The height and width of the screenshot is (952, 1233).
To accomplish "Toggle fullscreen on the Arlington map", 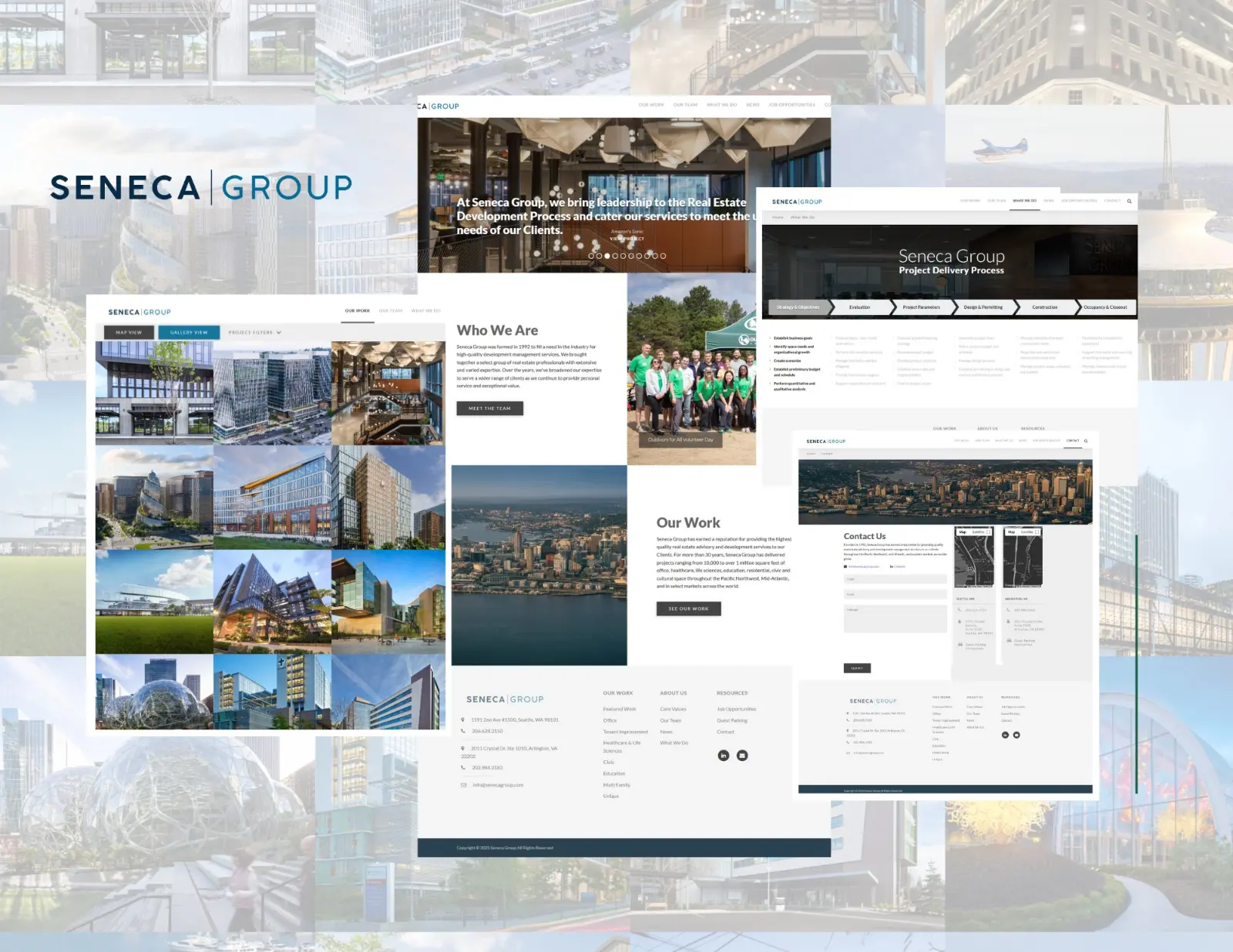I will (1036, 532).
